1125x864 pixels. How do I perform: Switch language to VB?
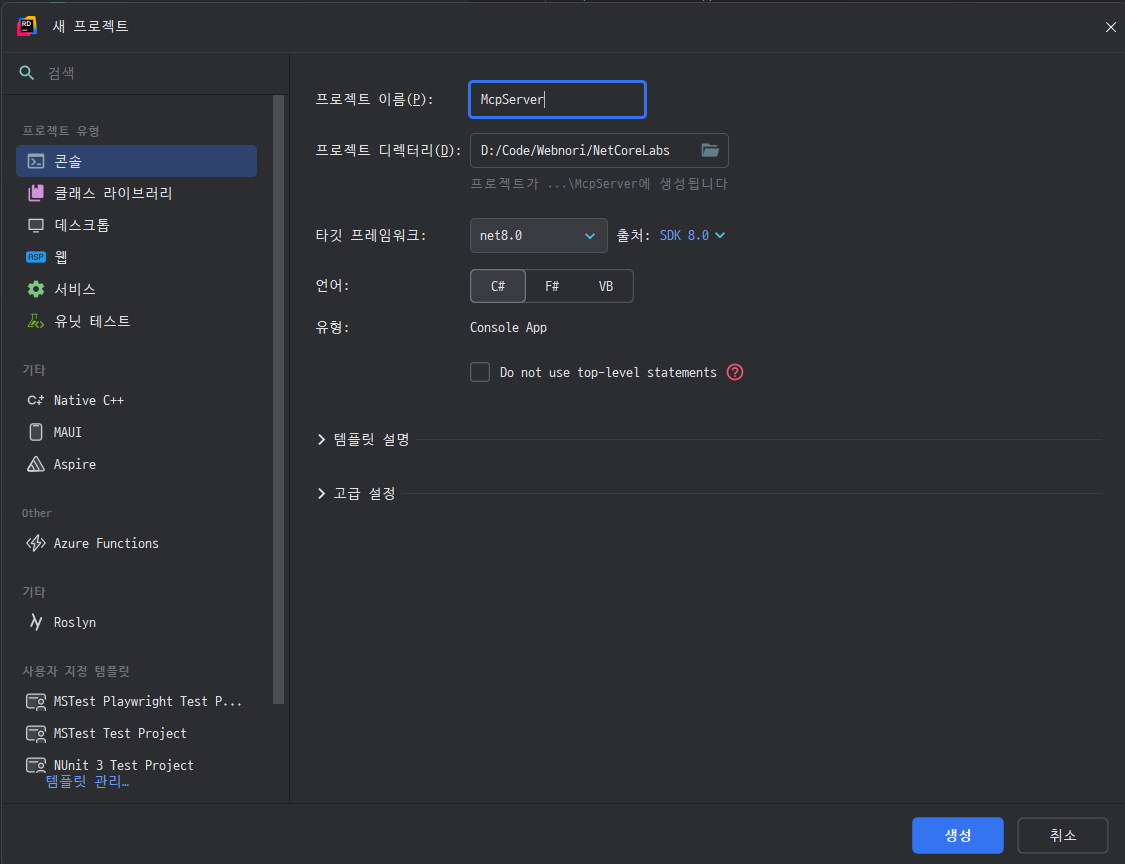606,286
